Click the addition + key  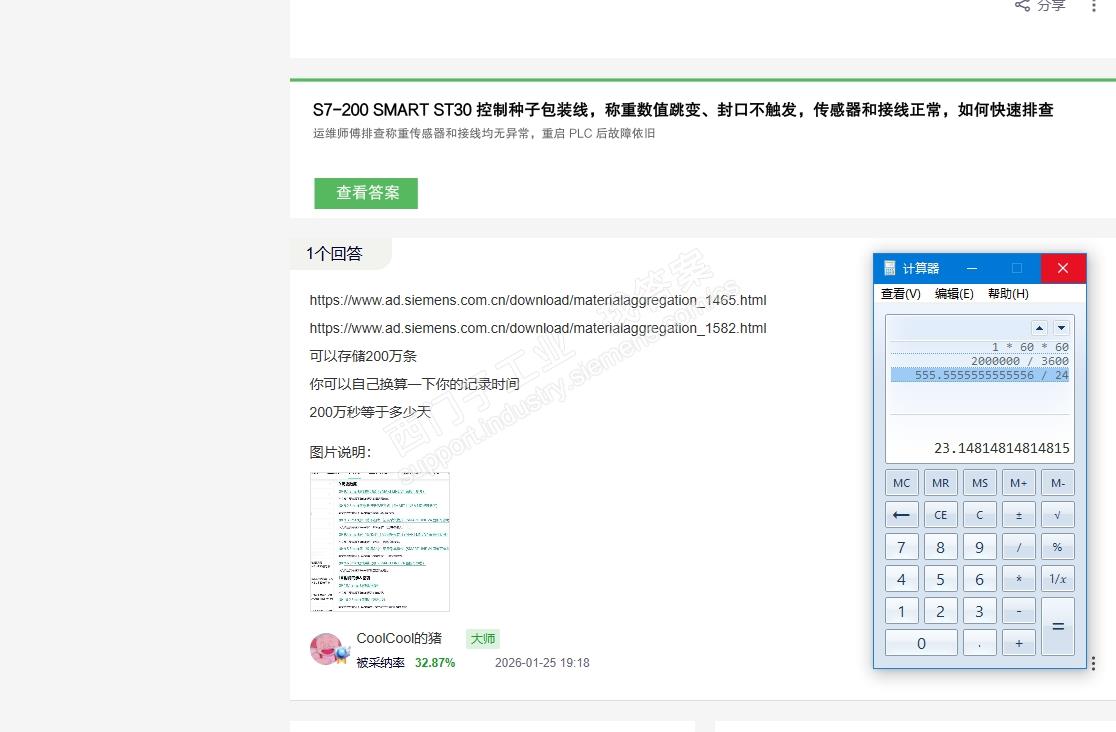(1018, 643)
